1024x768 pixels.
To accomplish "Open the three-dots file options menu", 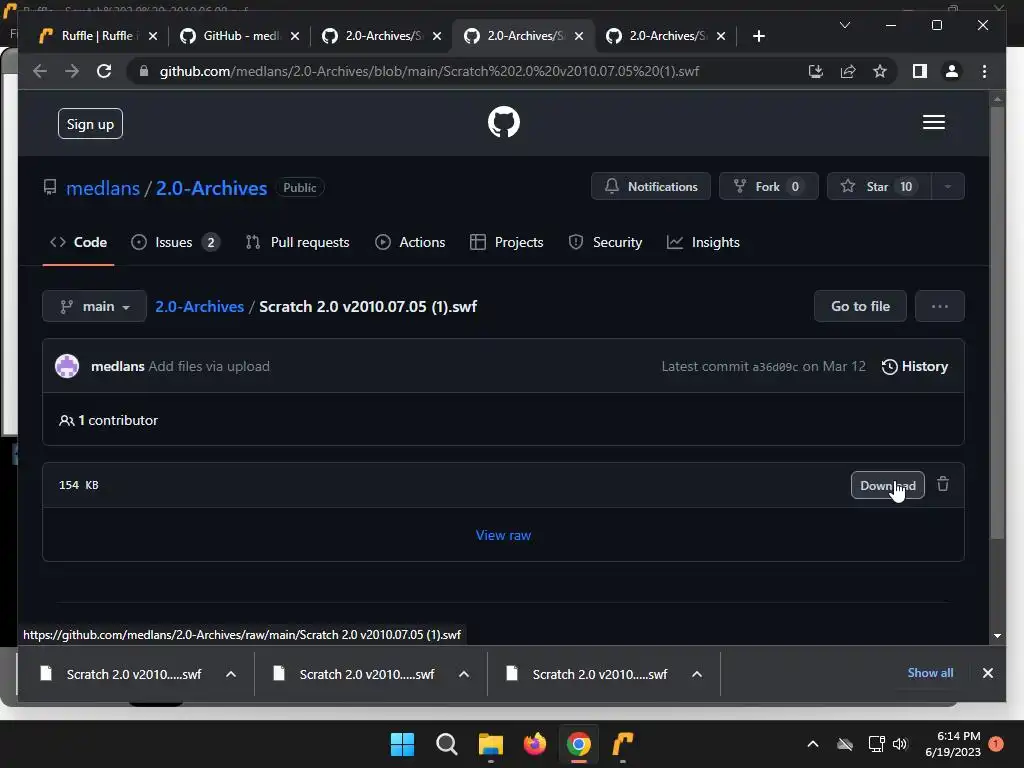I will [x=940, y=306].
